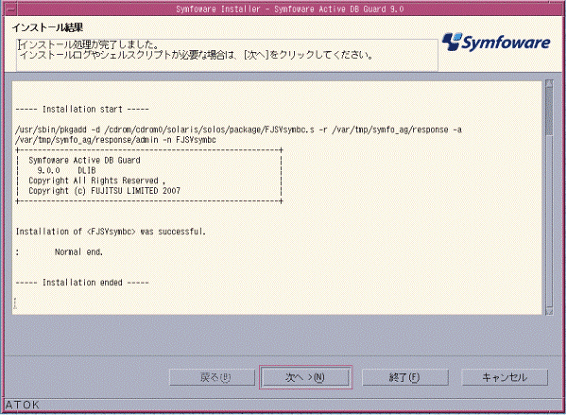Click the "Normal end." log line
Image resolution: width=566 pixels, height=415 pixels.
pyautogui.click(x=79, y=252)
